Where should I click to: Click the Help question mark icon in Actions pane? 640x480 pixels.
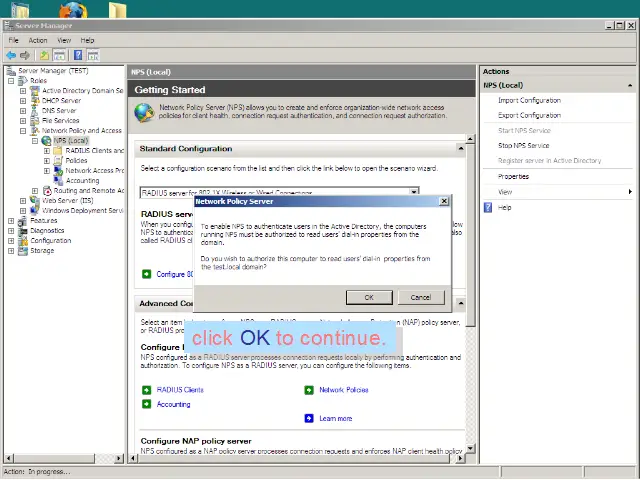(488, 207)
